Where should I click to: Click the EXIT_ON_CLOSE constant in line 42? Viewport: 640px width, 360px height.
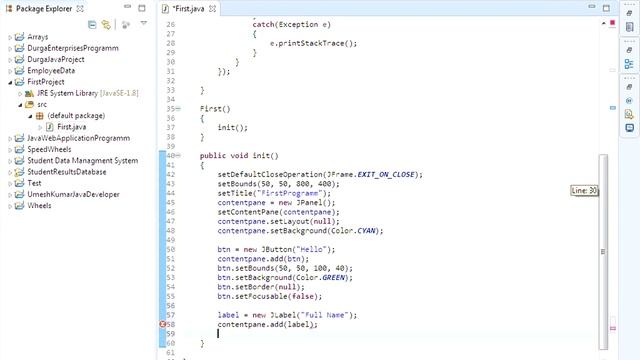[386, 174]
